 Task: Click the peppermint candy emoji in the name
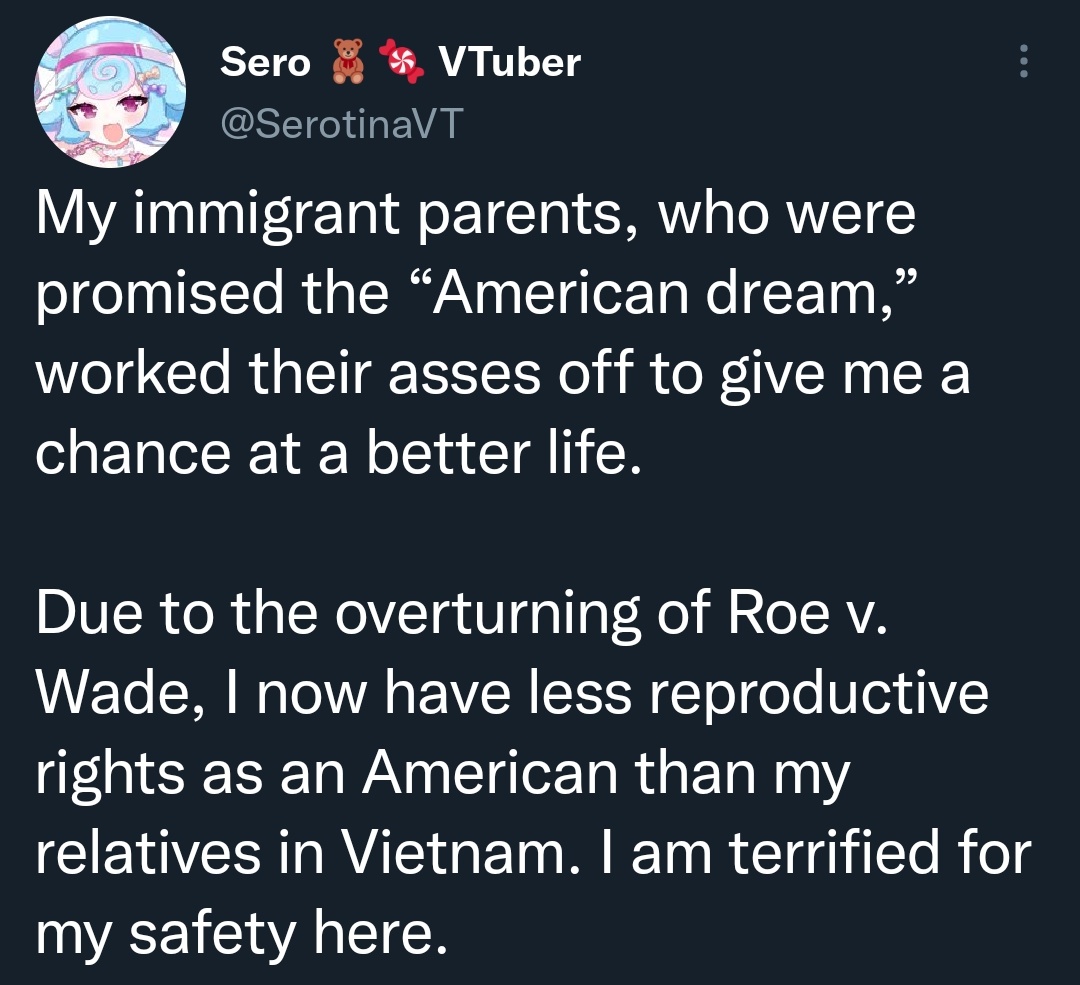click(x=407, y=61)
